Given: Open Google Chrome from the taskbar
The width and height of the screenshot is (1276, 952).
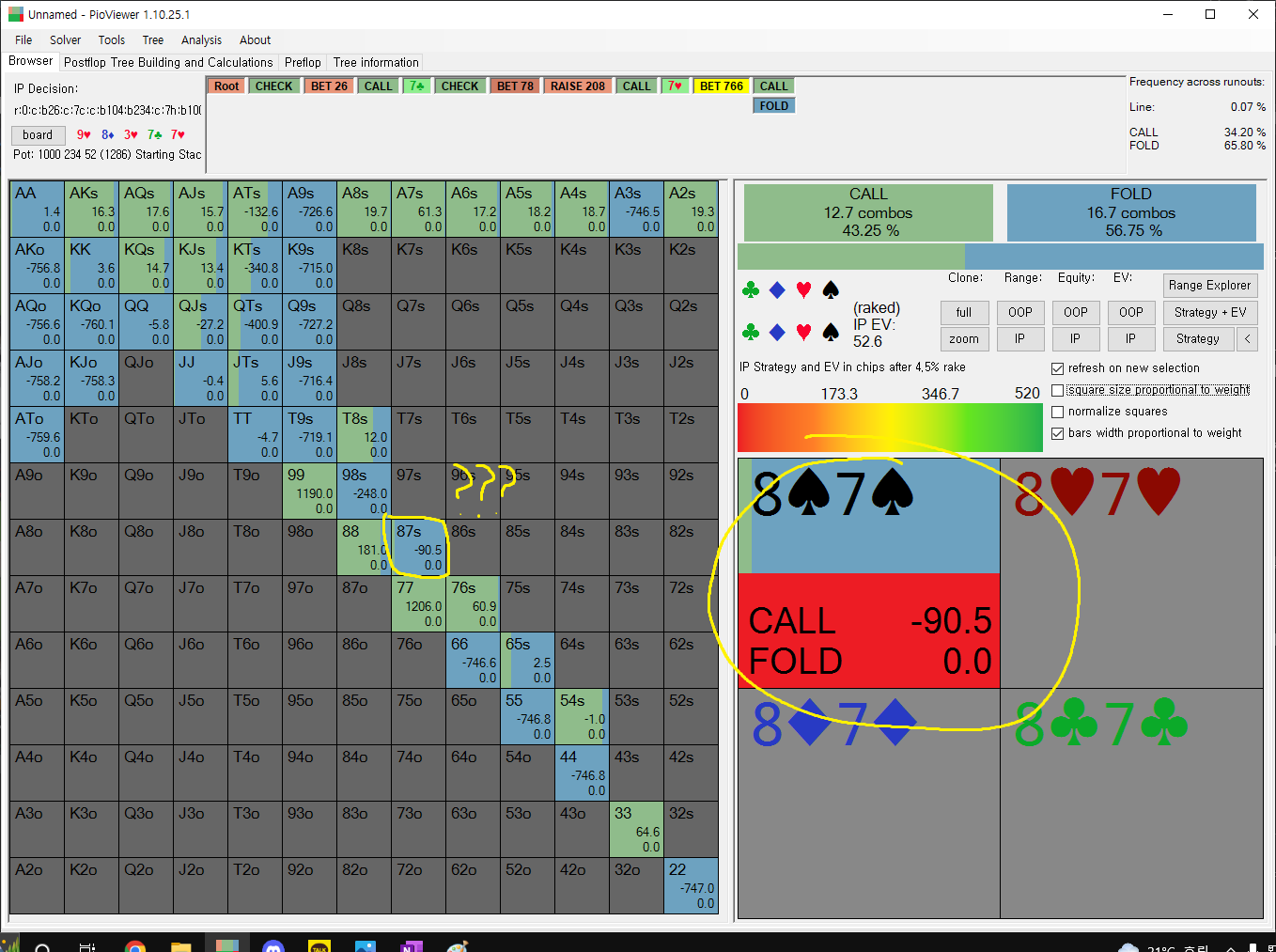Looking at the screenshot, I should tap(135, 944).
